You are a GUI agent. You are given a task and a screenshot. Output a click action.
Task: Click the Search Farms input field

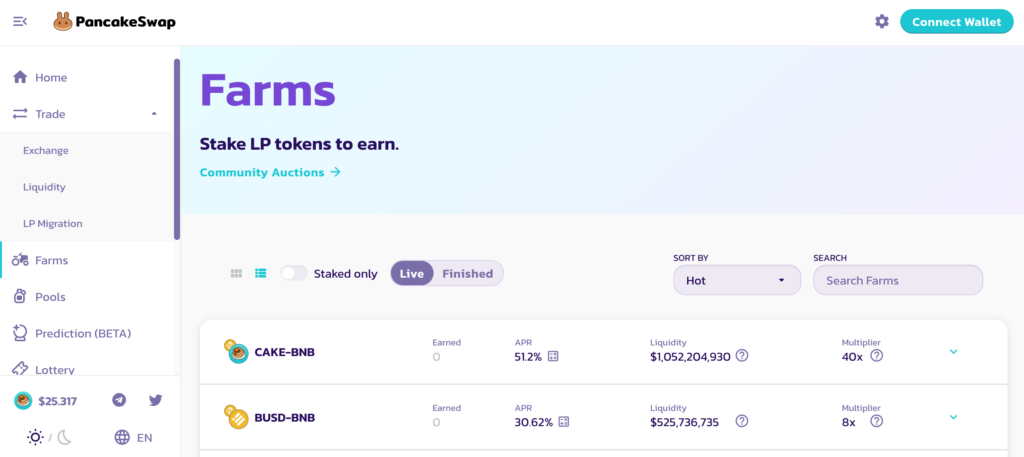tap(897, 280)
